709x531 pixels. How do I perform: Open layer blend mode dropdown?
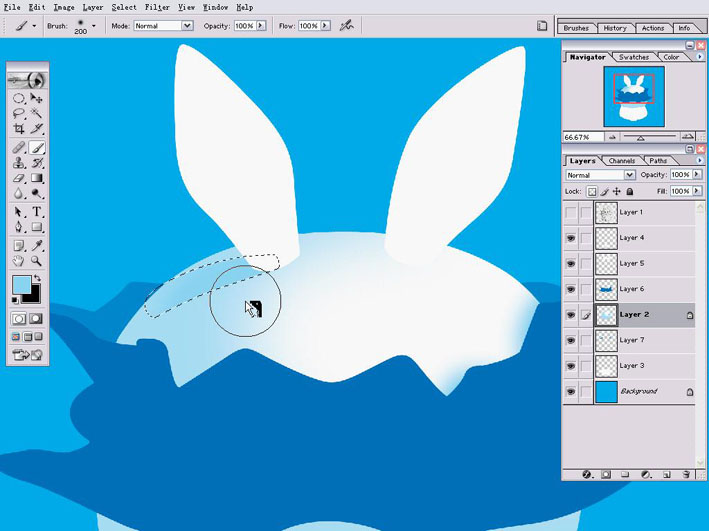coord(629,175)
